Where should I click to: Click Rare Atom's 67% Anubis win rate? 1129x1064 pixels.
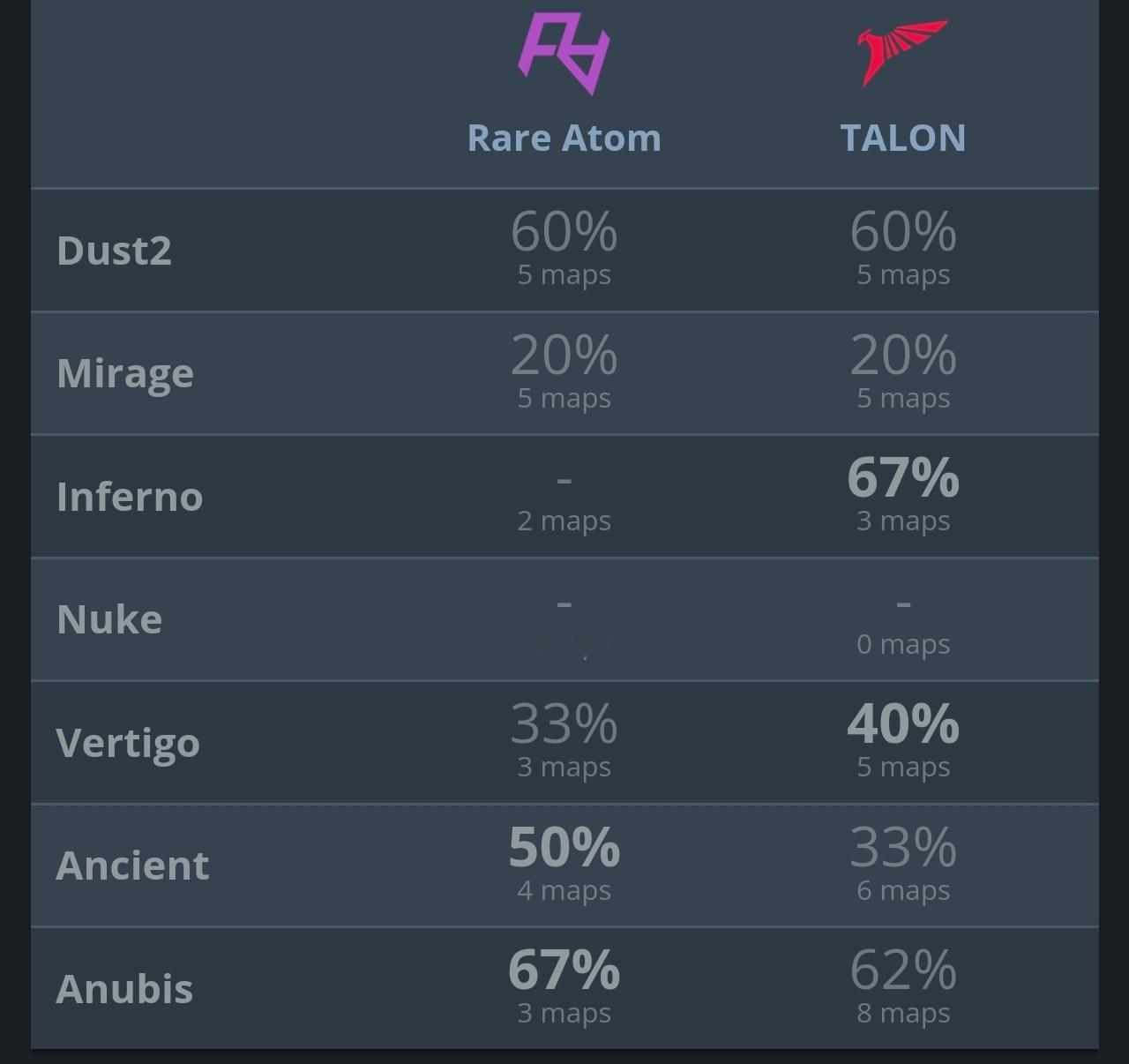click(x=564, y=970)
